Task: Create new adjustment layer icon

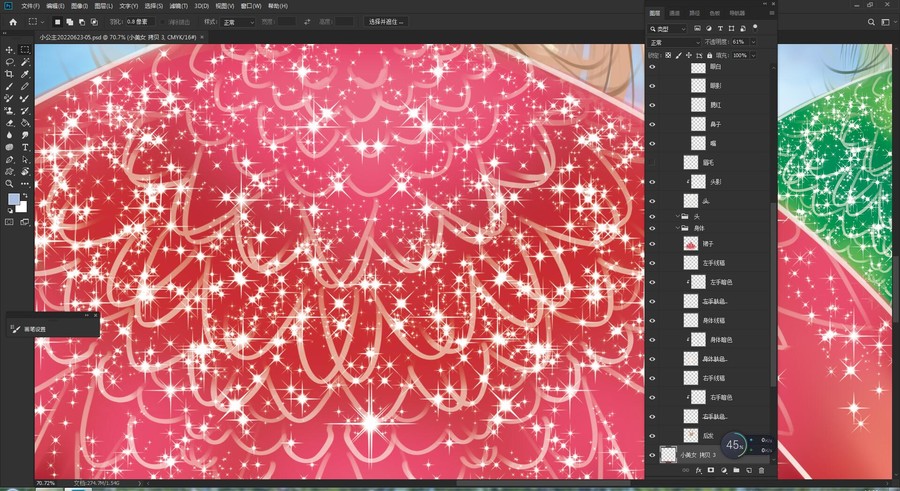Action: point(723,470)
